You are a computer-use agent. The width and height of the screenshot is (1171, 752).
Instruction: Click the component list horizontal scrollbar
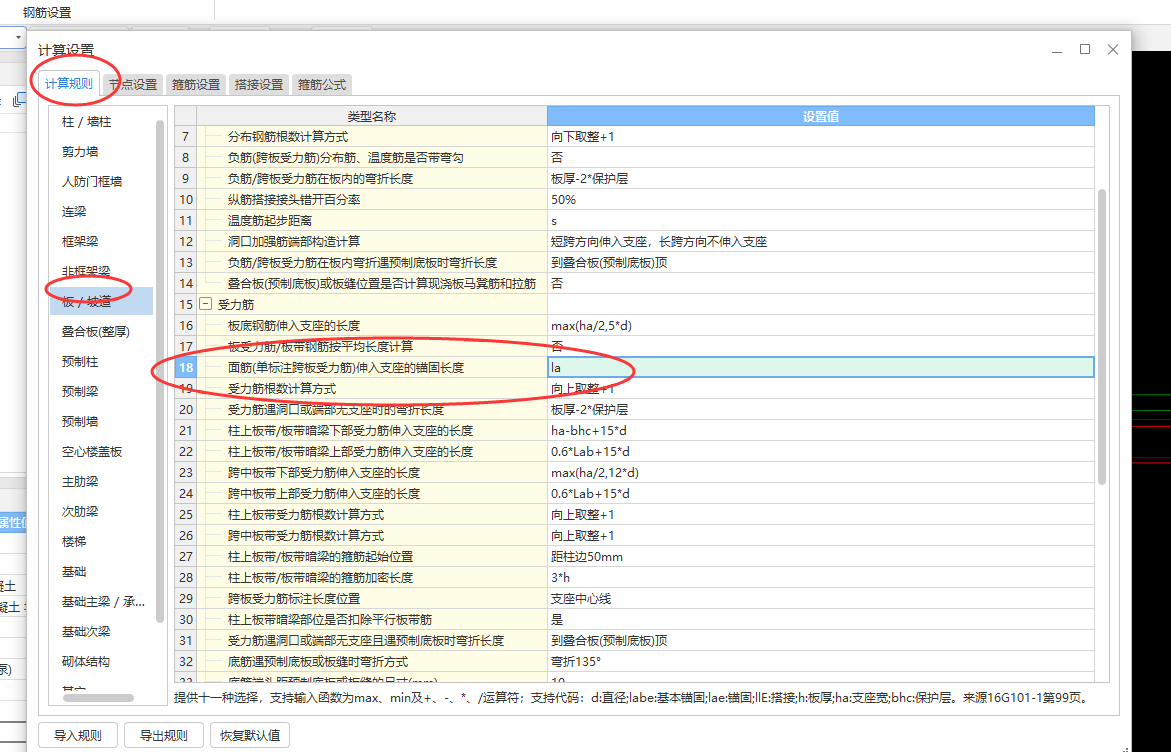coord(99,698)
